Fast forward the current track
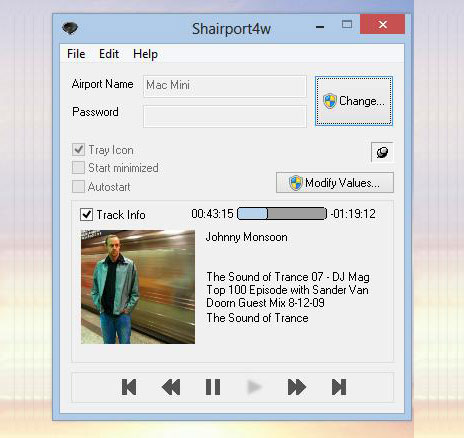The height and width of the screenshot is (438, 464). pyautogui.click(x=297, y=387)
